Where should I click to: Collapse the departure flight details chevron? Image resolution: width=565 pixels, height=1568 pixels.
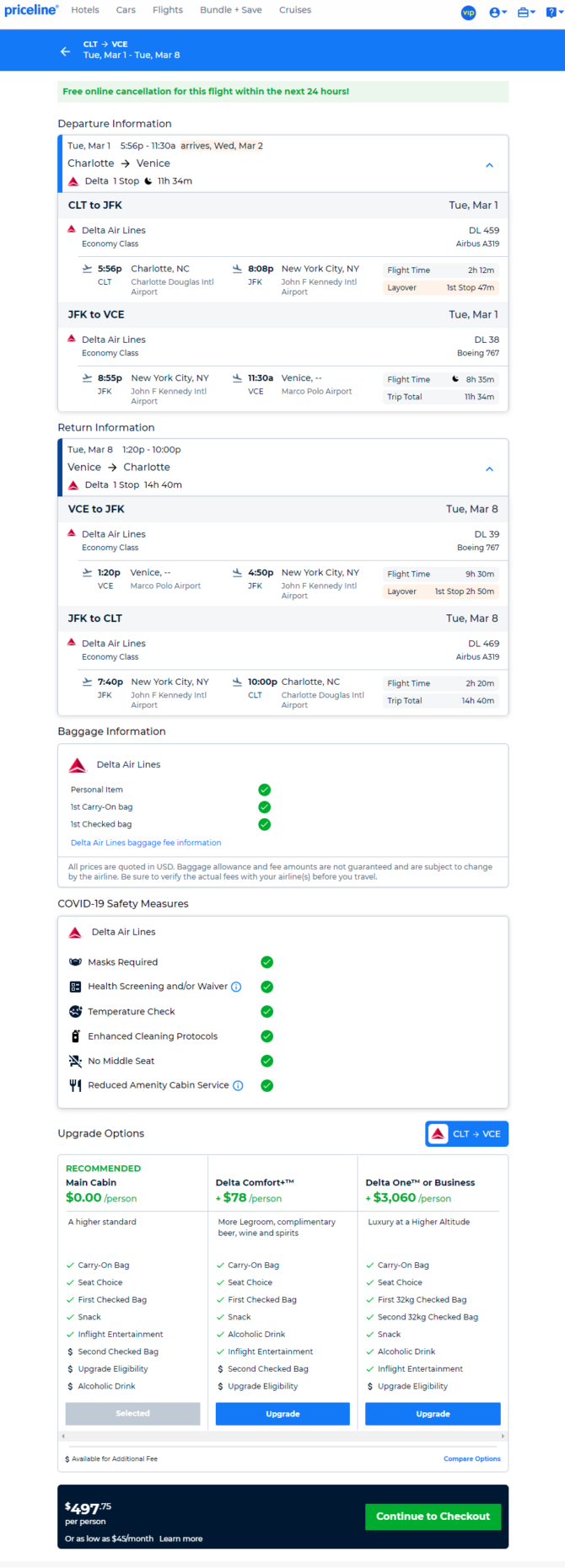pos(489,165)
